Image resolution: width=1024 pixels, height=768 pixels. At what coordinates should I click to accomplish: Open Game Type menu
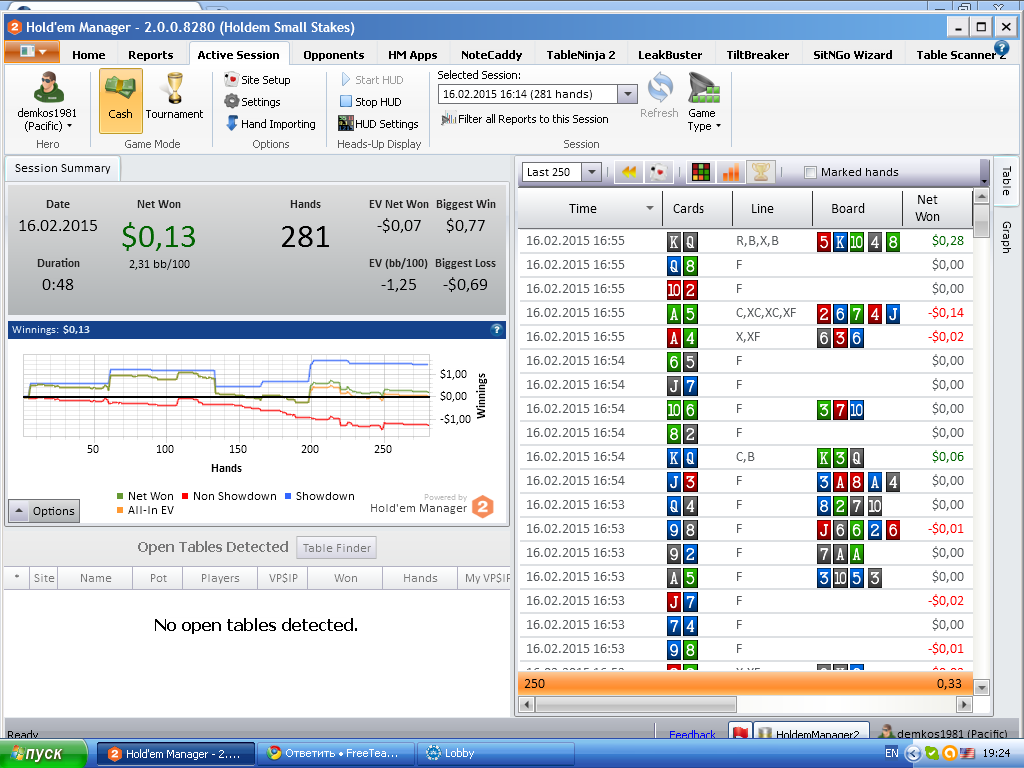(x=703, y=102)
